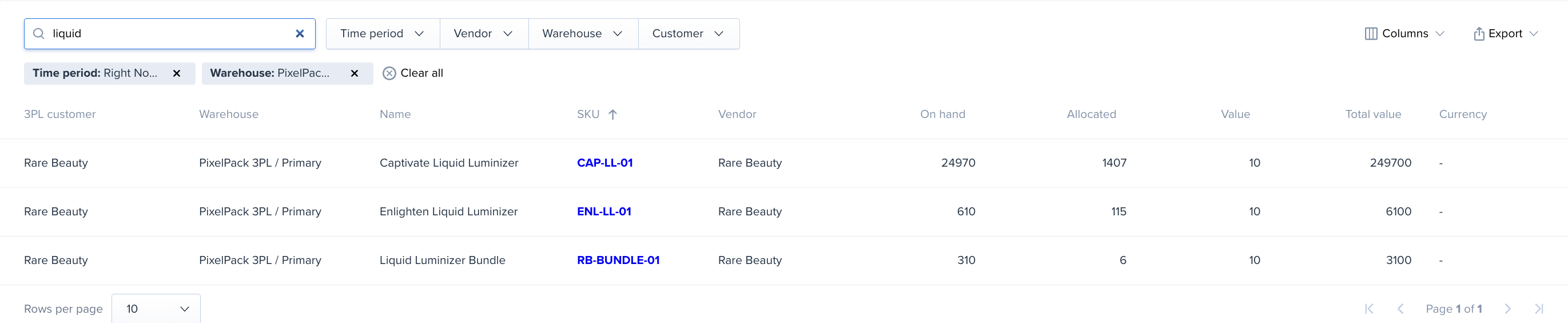This screenshot has height=323, width=1568.
Task: Open the Time period filter dropdown
Action: [x=382, y=34]
